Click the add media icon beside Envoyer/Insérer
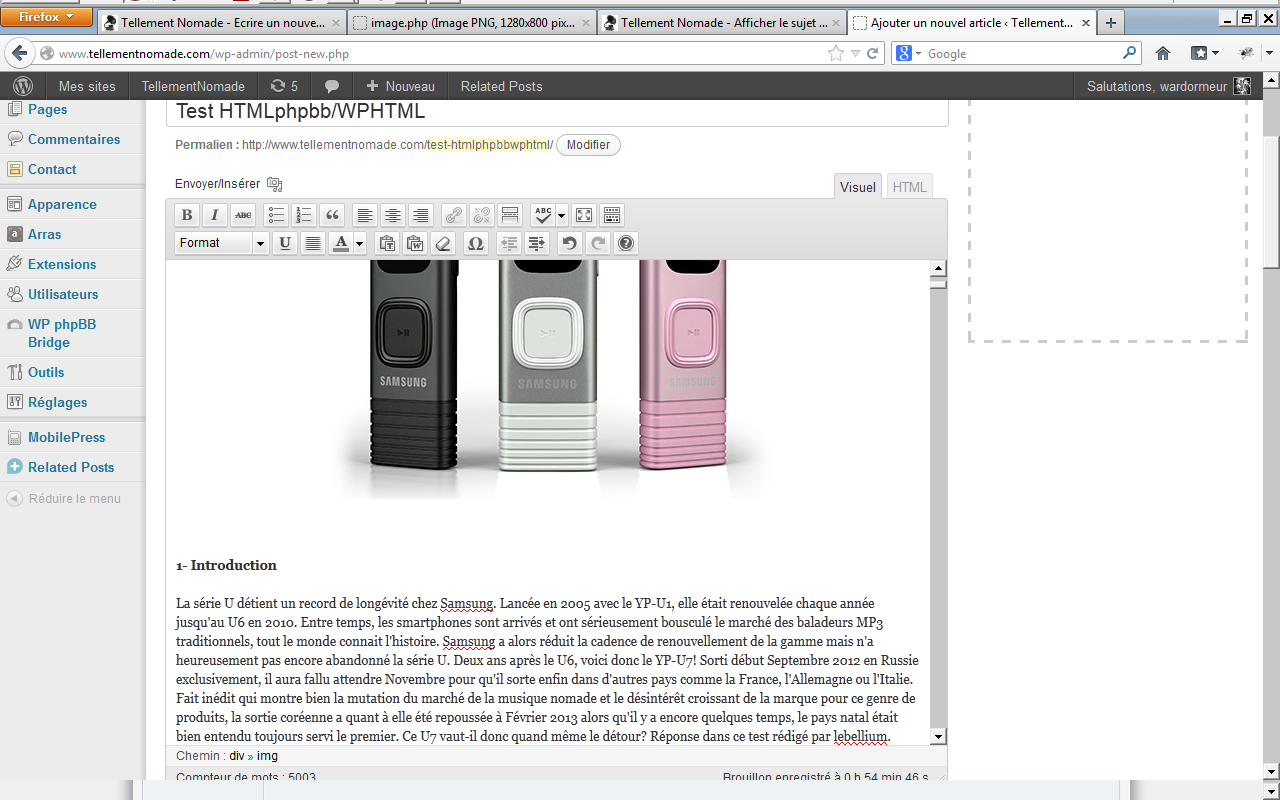 point(275,184)
